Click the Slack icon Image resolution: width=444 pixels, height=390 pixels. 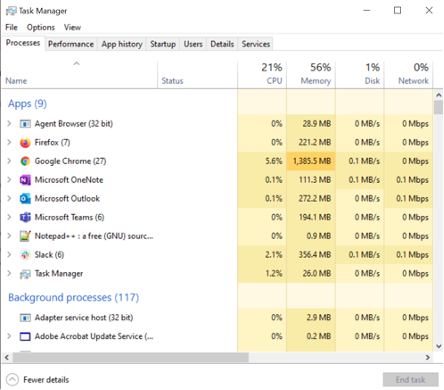coord(25,255)
